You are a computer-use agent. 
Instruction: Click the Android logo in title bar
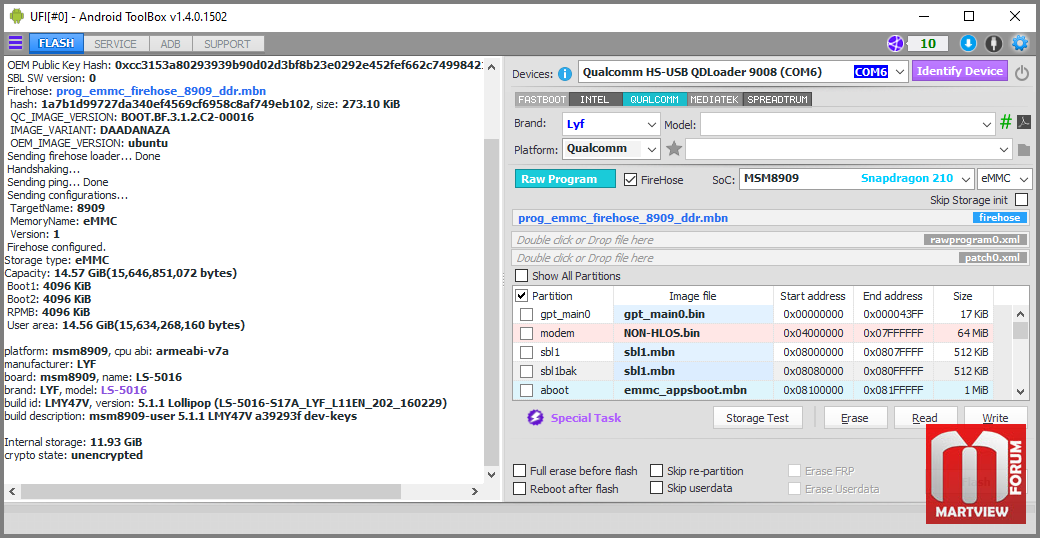pyautogui.click(x=17, y=16)
